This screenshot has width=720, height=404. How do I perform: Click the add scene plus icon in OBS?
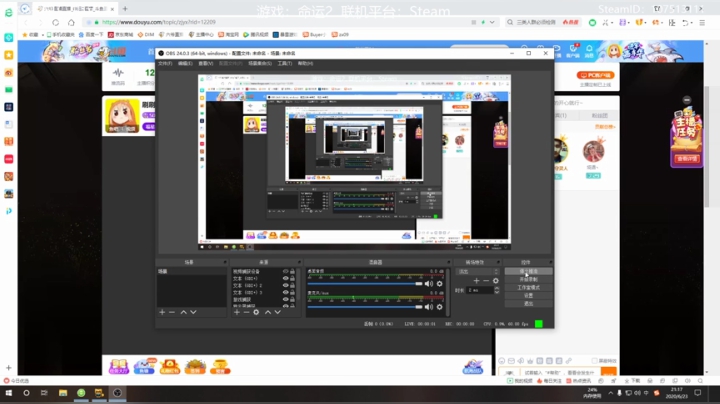pyautogui.click(x=162, y=312)
